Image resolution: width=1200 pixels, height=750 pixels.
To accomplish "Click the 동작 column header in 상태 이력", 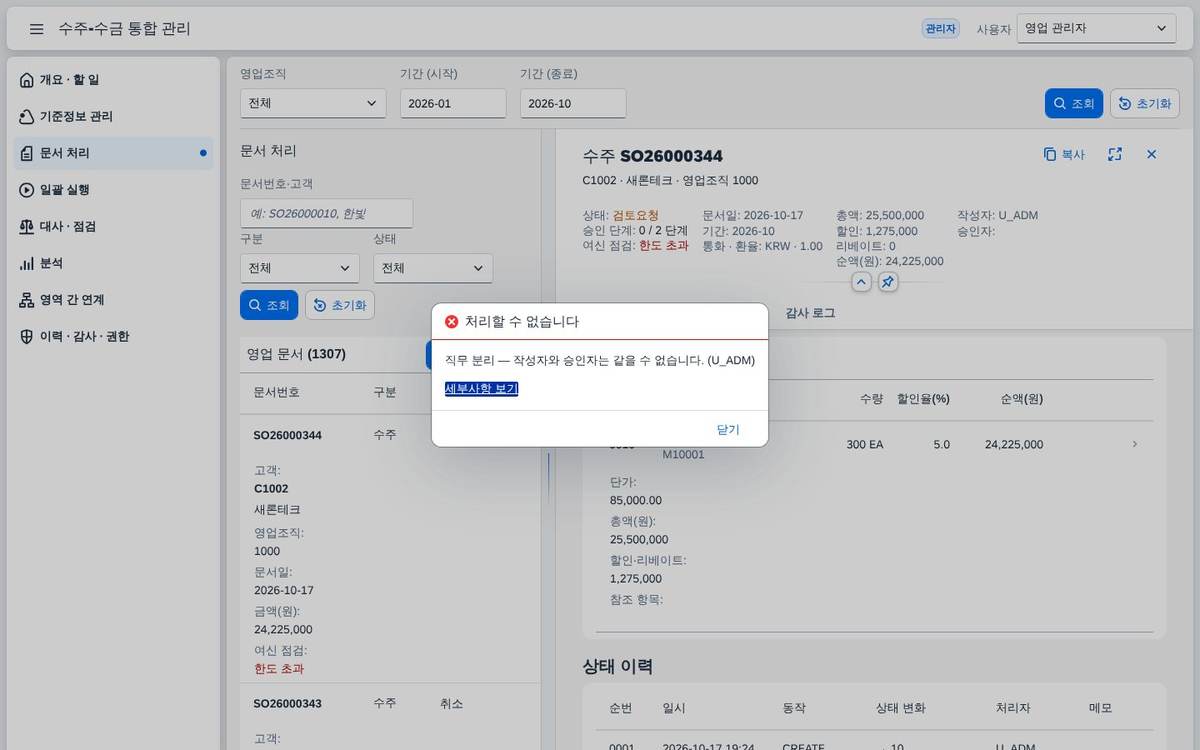I will pos(794,708).
